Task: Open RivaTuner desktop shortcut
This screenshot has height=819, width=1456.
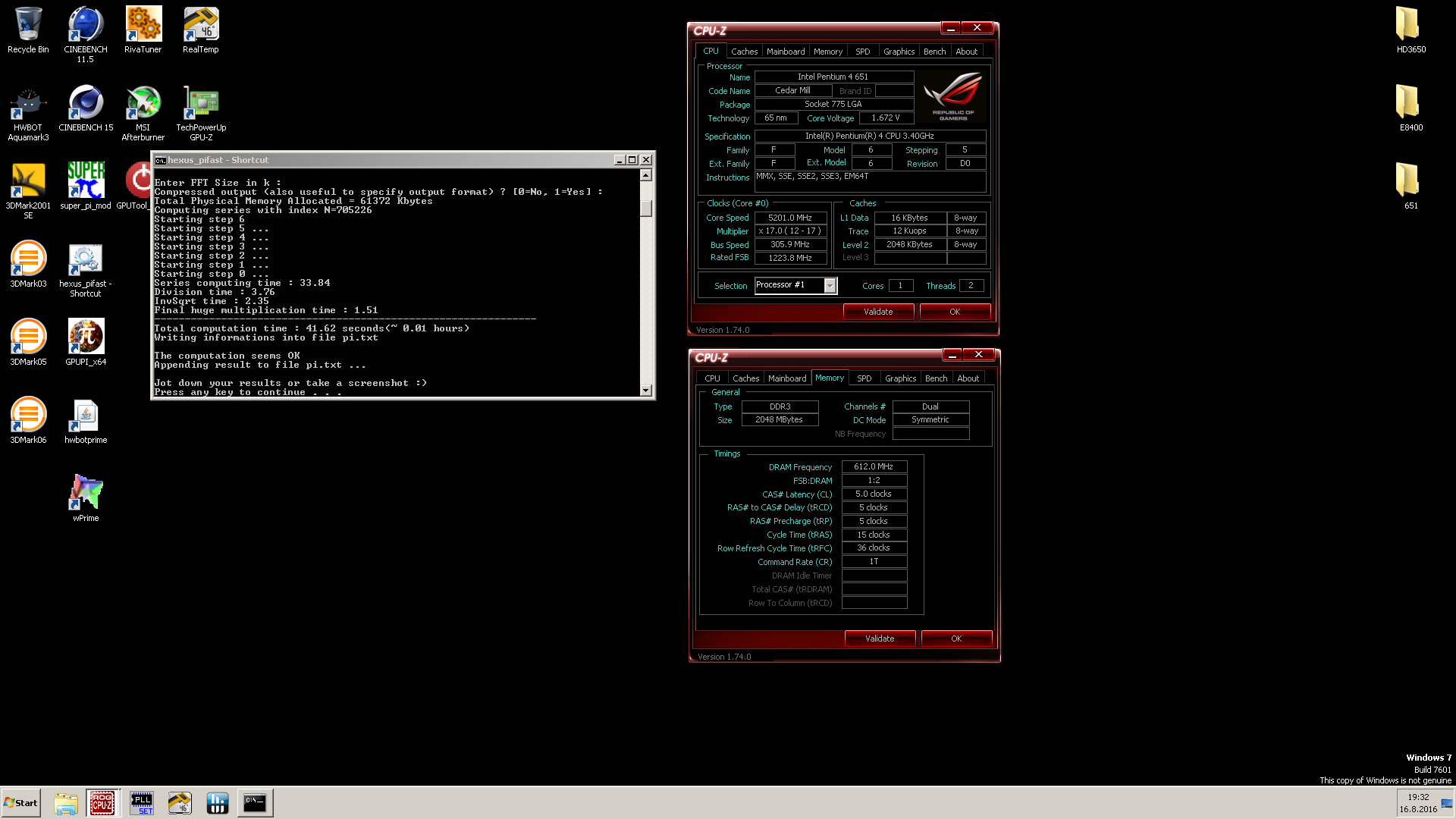Action: [x=143, y=30]
